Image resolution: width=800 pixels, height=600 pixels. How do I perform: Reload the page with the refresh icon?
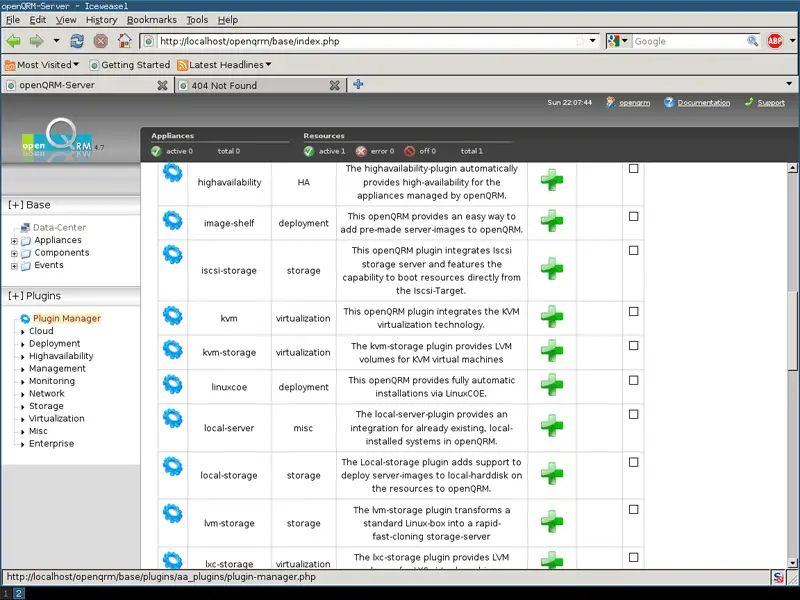point(77,41)
